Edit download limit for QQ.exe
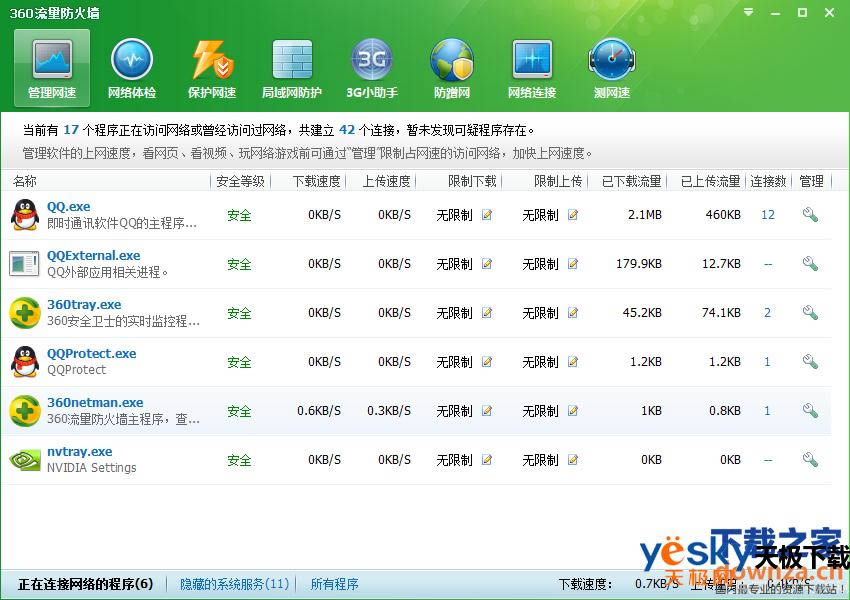Viewport: 850px width, 600px height. (487, 215)
